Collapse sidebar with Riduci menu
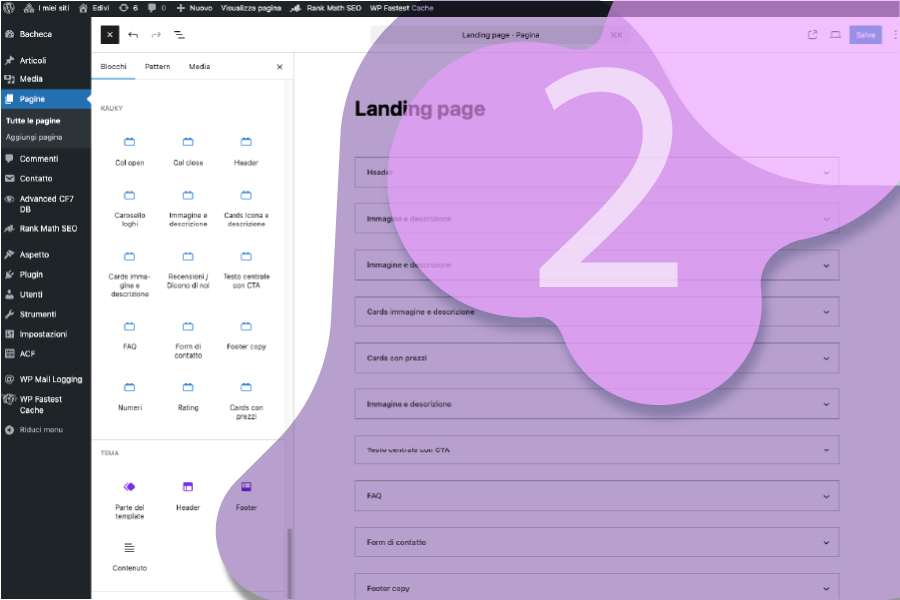The width and height of the screenshot is (900, 600). click(x=40, y=430)
